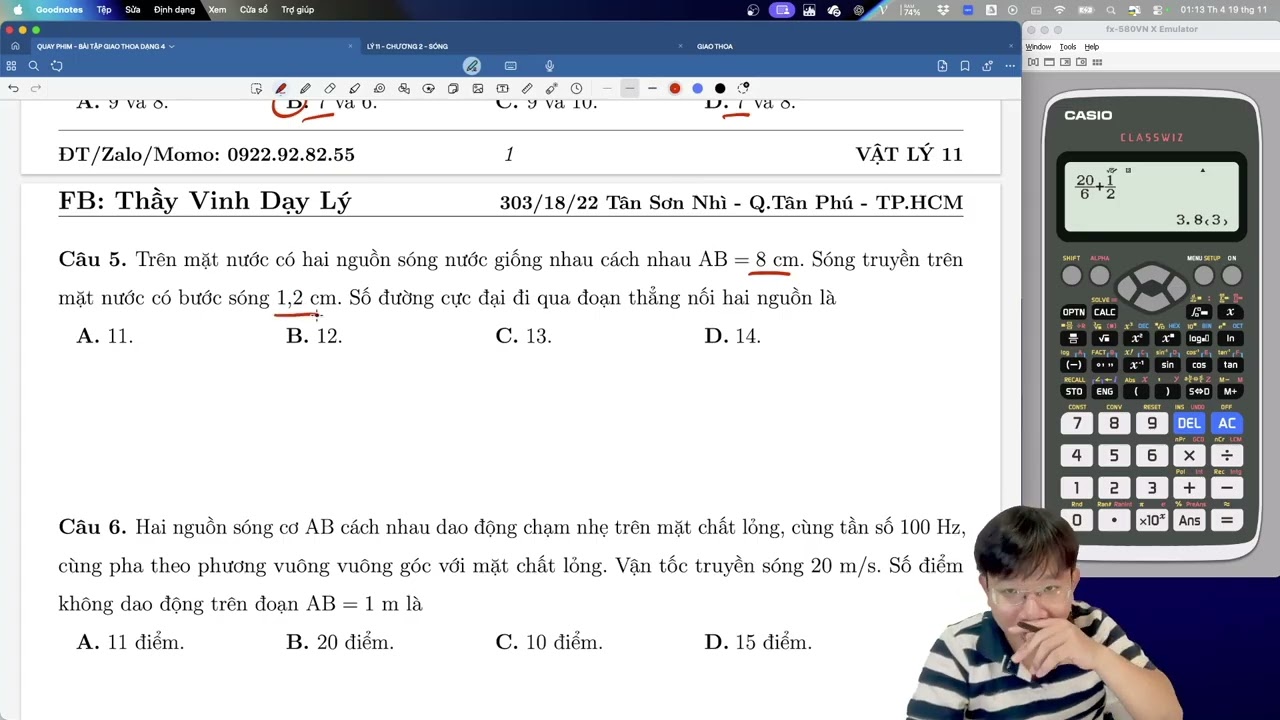Undo the last stroke
The height and width of the screenshot is (720, 1280).
tap(13, 89)
